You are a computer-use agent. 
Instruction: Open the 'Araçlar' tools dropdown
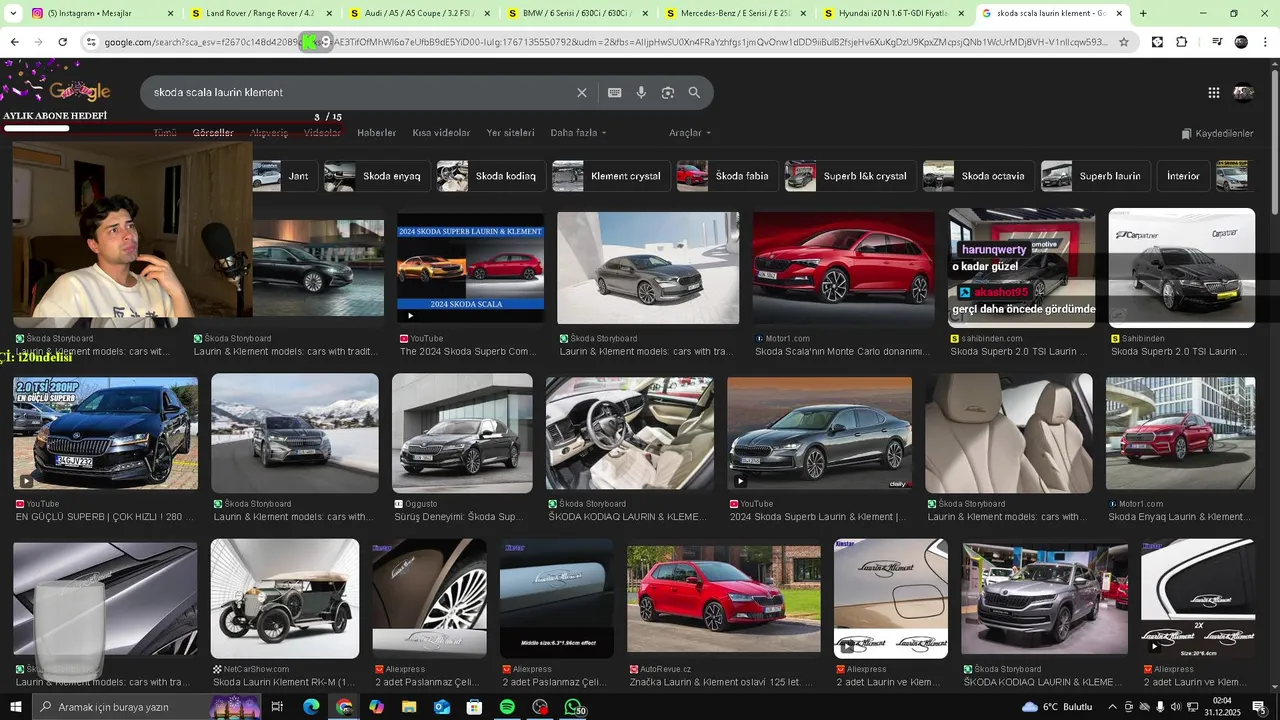click(x=690, y=132)
